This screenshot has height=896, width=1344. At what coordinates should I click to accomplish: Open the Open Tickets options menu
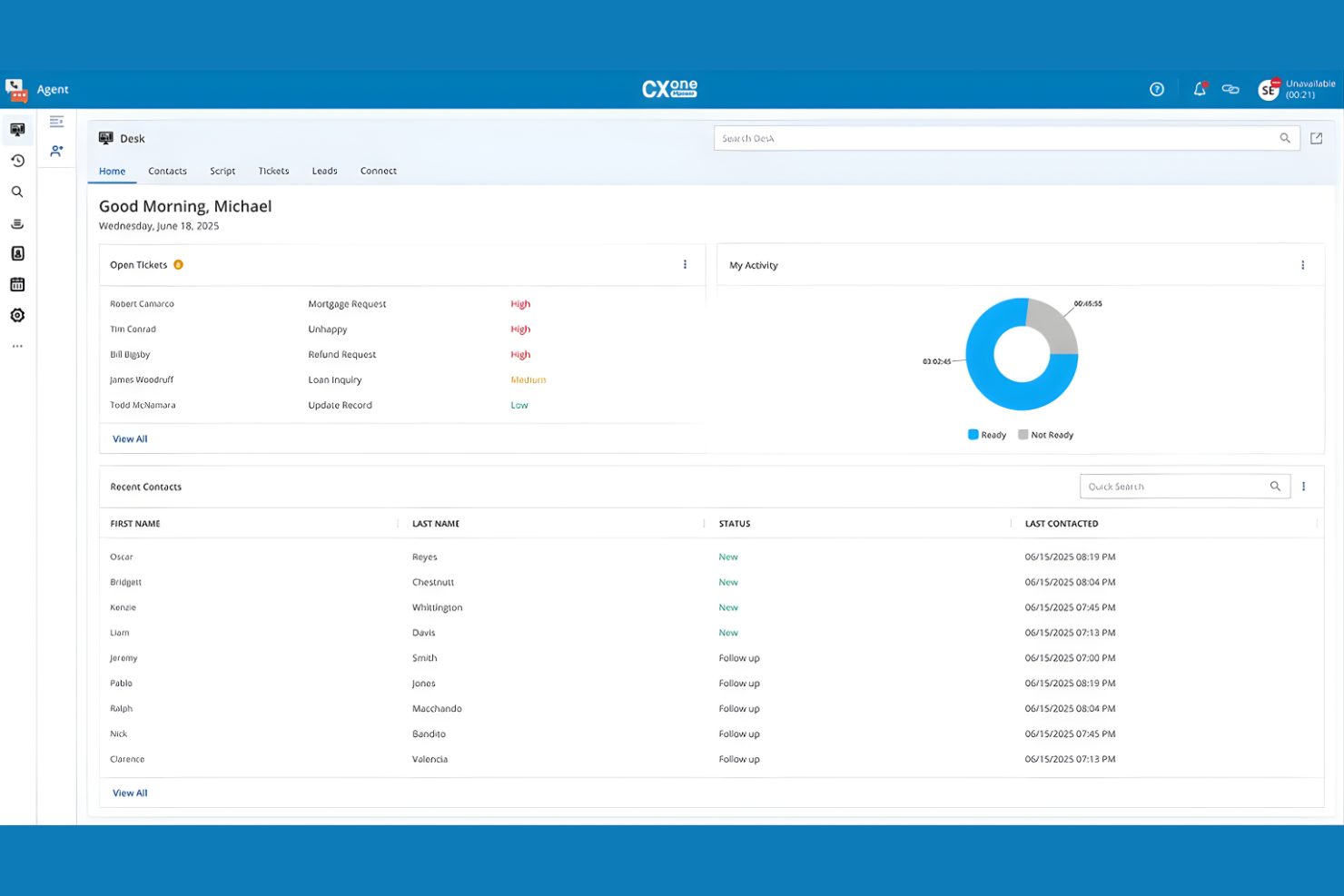pos(685,264)
